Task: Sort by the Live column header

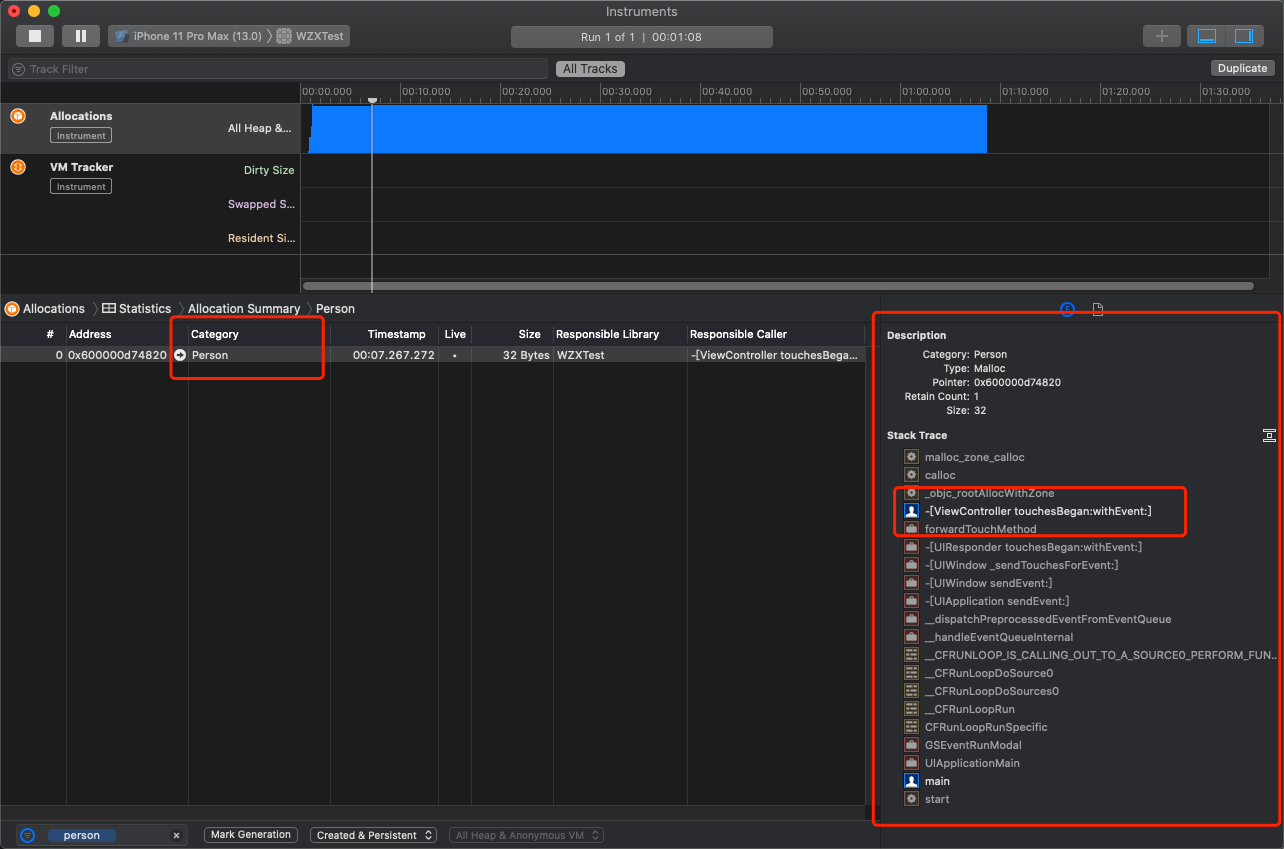Action: click(455, 334)
